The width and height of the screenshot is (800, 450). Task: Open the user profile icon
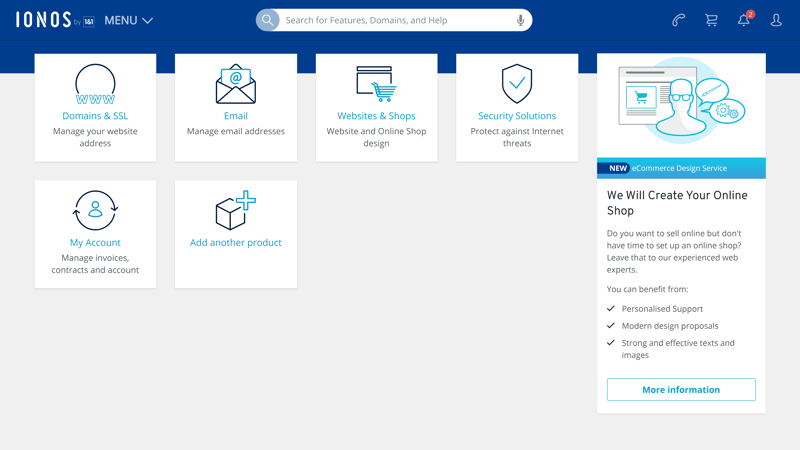pos(776,20)
